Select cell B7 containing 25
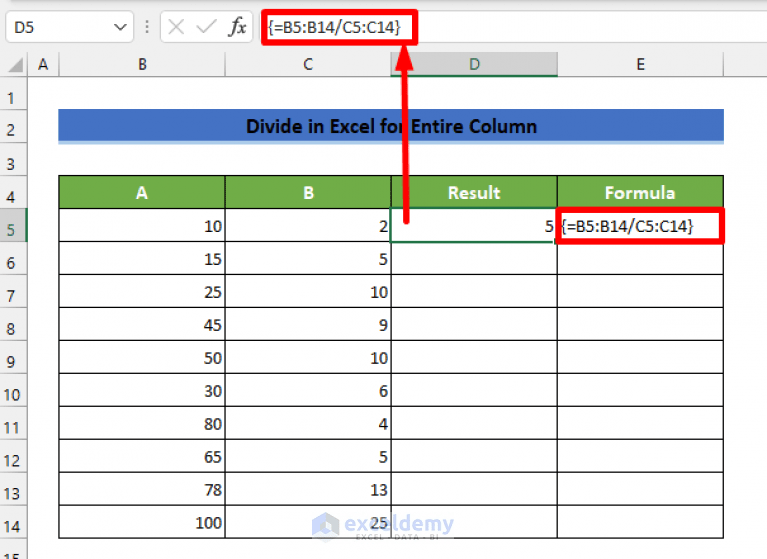This screenshot has width=767, height=559. (142, 291)
